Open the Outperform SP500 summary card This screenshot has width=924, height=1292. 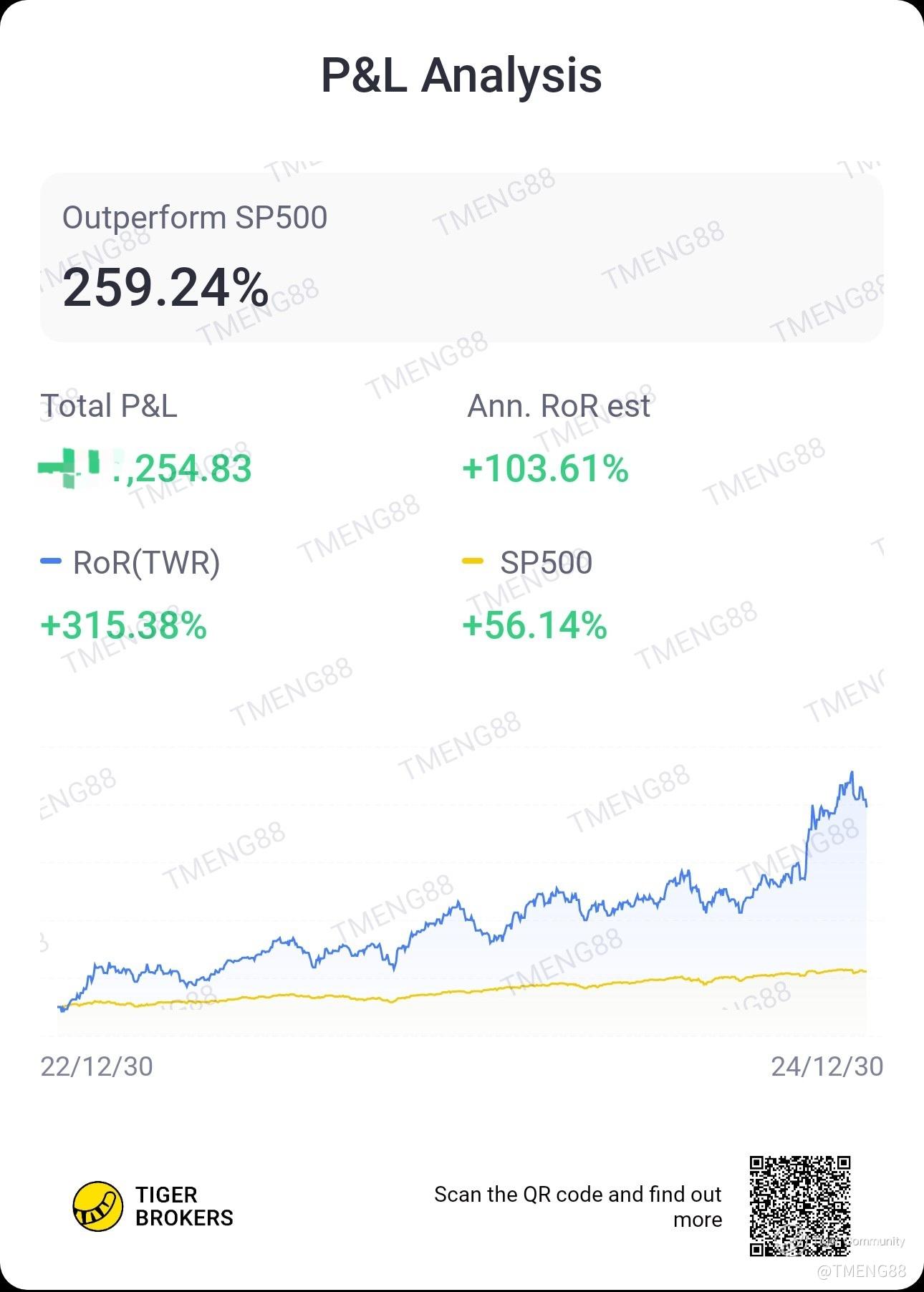[x=461, y=256]
